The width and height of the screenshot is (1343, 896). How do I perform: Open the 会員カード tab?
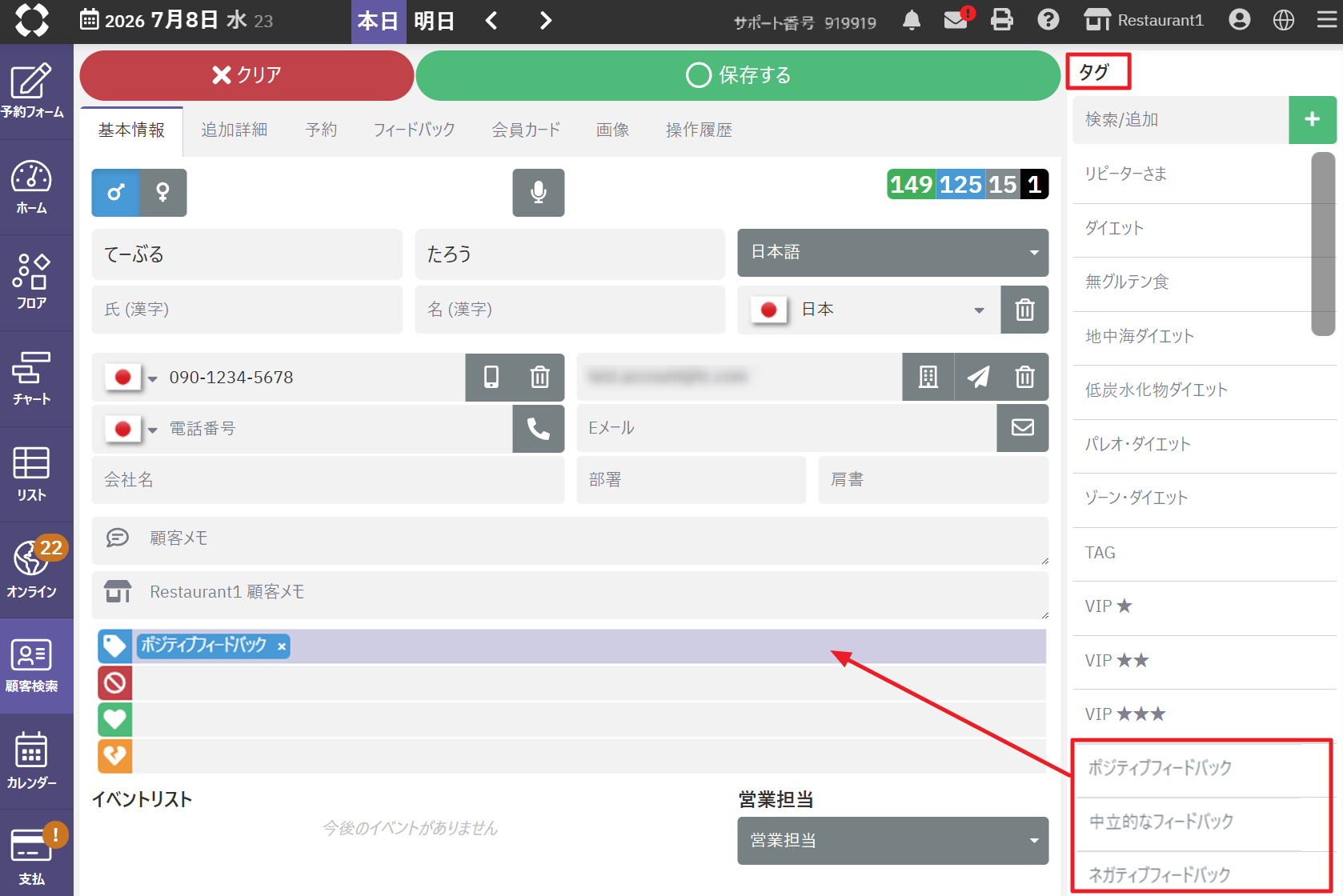526,130
